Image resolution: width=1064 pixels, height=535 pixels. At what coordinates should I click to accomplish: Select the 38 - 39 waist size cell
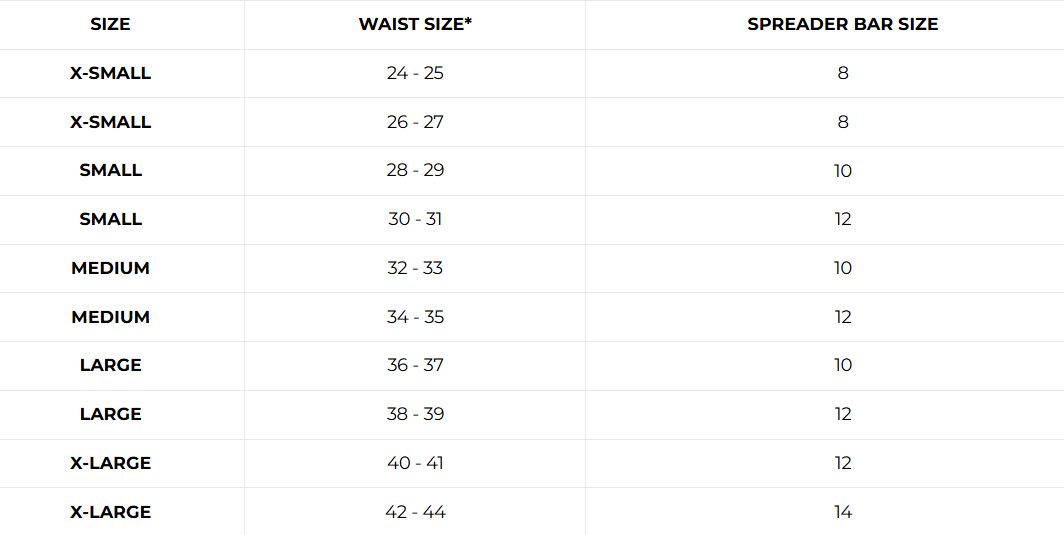click(415, 414)
